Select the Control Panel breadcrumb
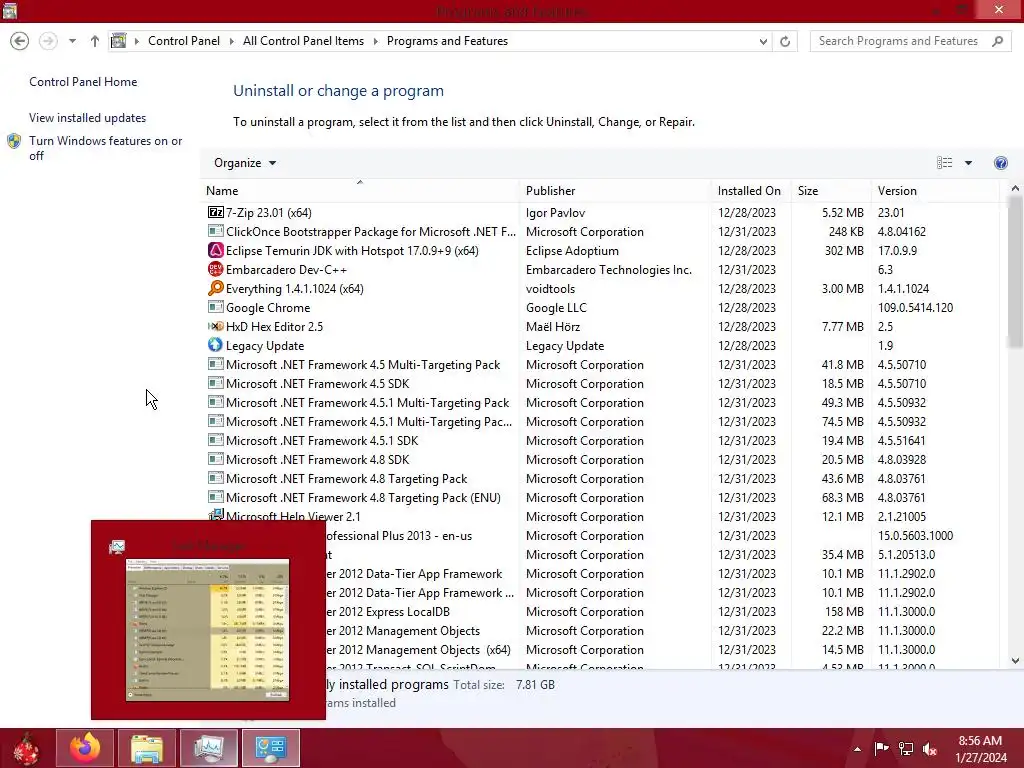The width and height of the screenshot is (1024, 768). [x=184, y=41]
